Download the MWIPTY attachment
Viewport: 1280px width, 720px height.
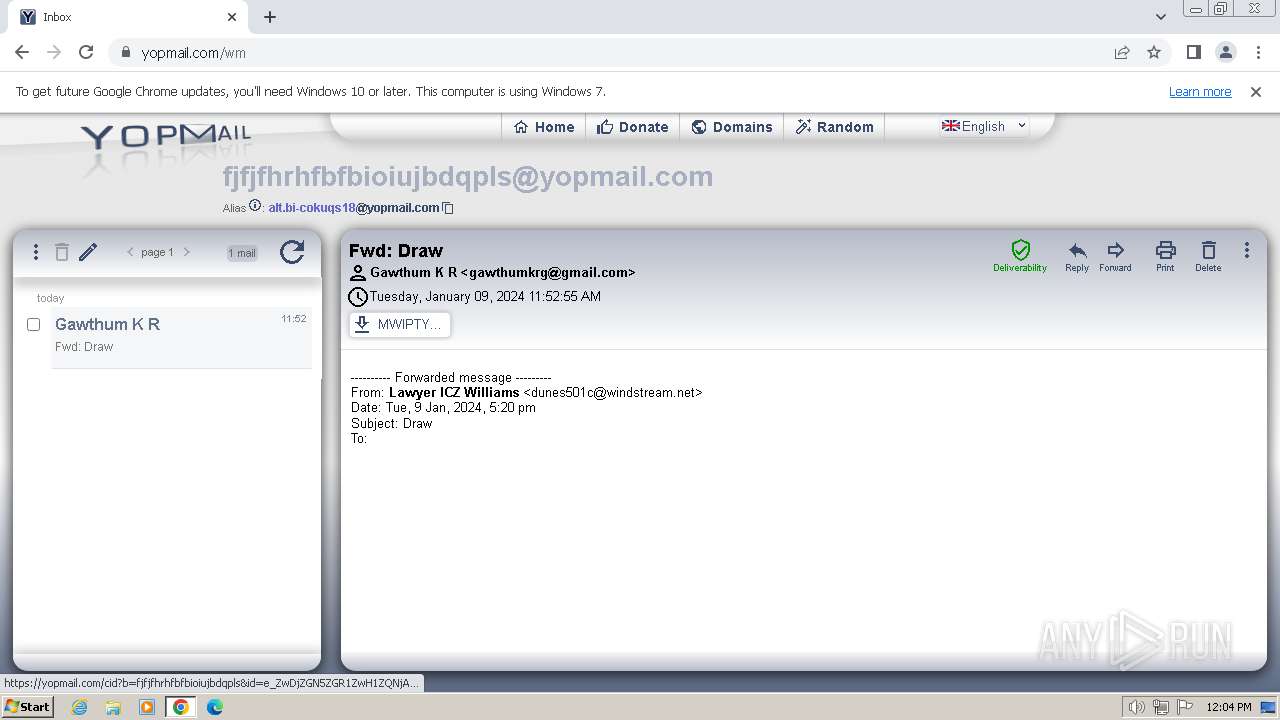[400, 324]
